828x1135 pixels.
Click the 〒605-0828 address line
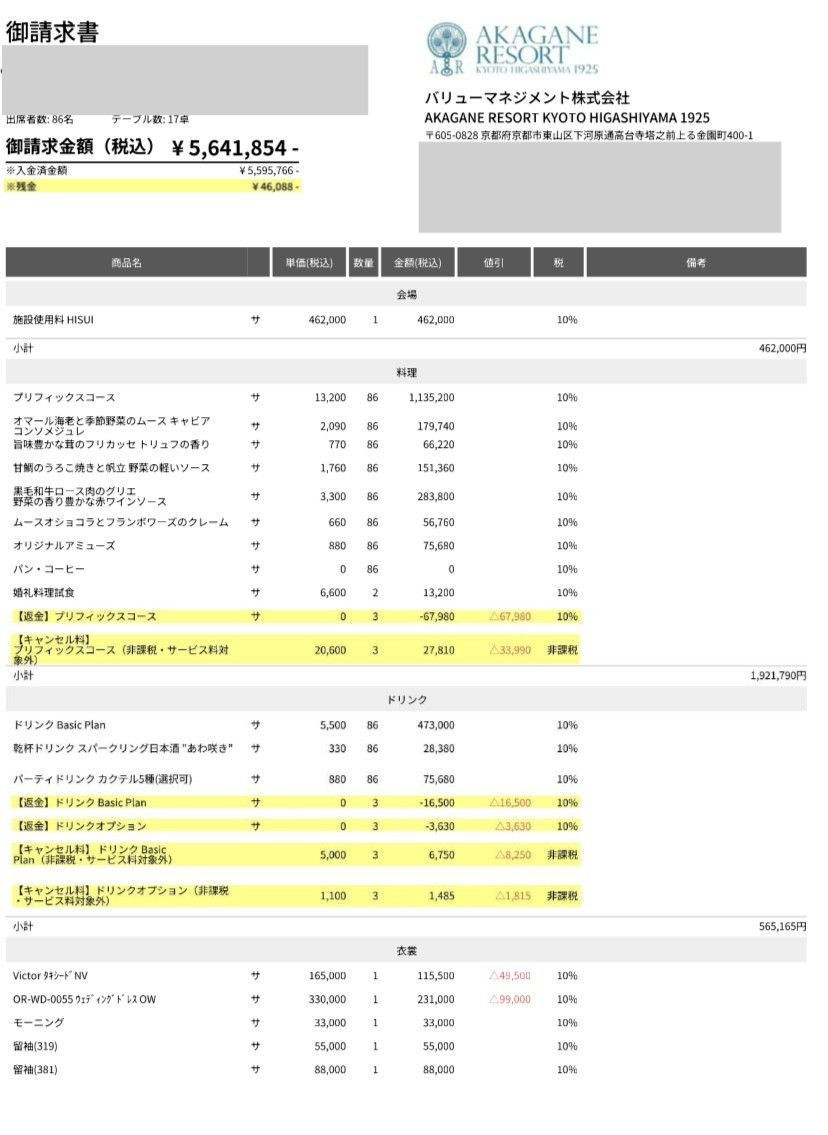coord(588,135)
